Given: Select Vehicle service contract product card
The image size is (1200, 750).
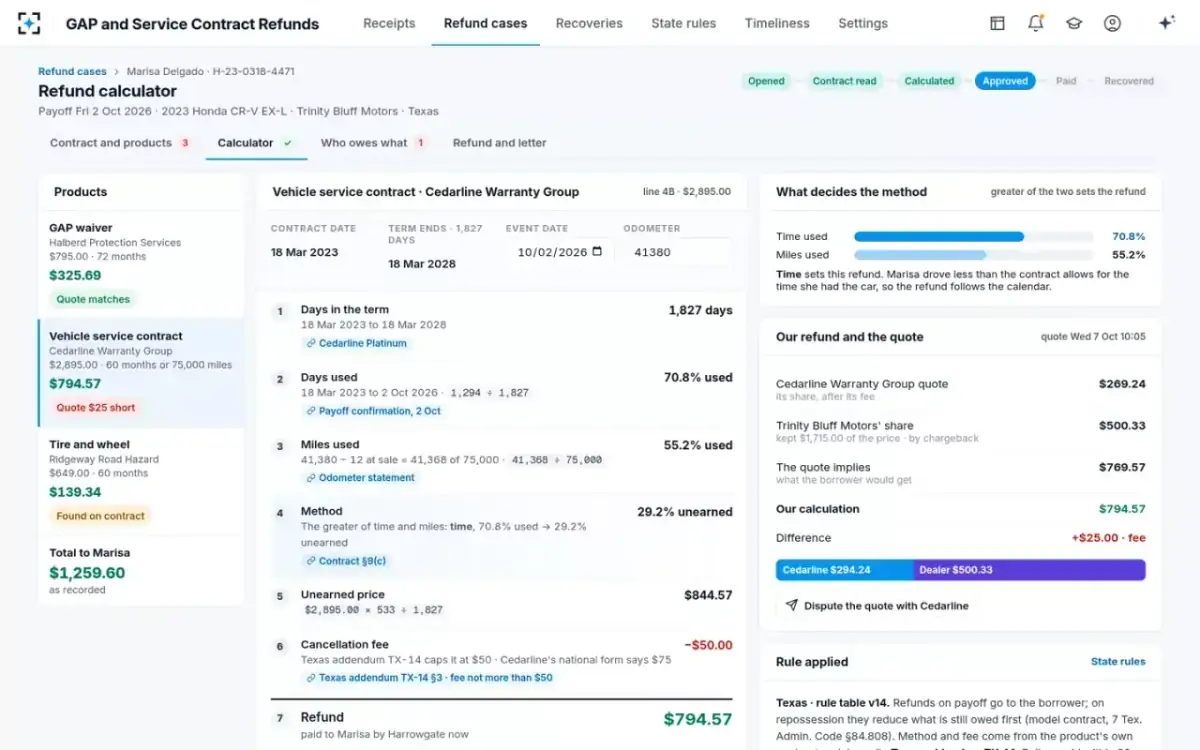Looking at the screenshot, I should [x=141, y=372].
